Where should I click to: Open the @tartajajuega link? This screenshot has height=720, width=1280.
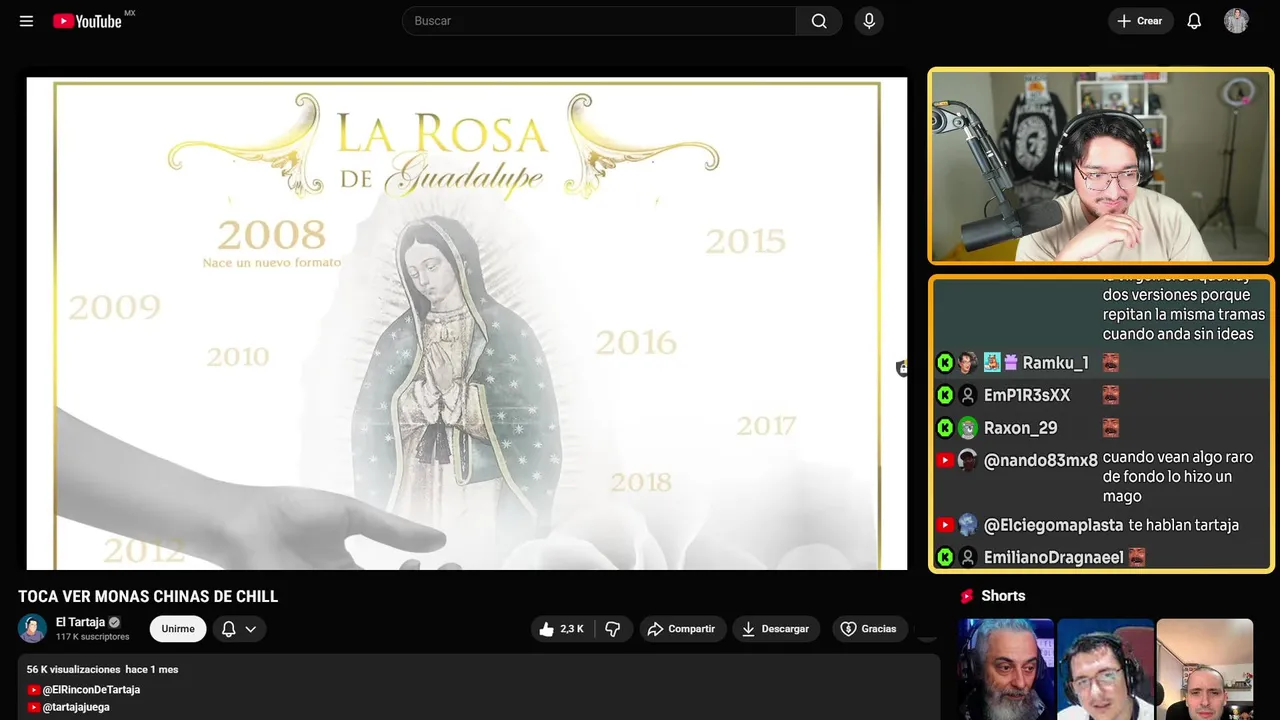(76, 707)
